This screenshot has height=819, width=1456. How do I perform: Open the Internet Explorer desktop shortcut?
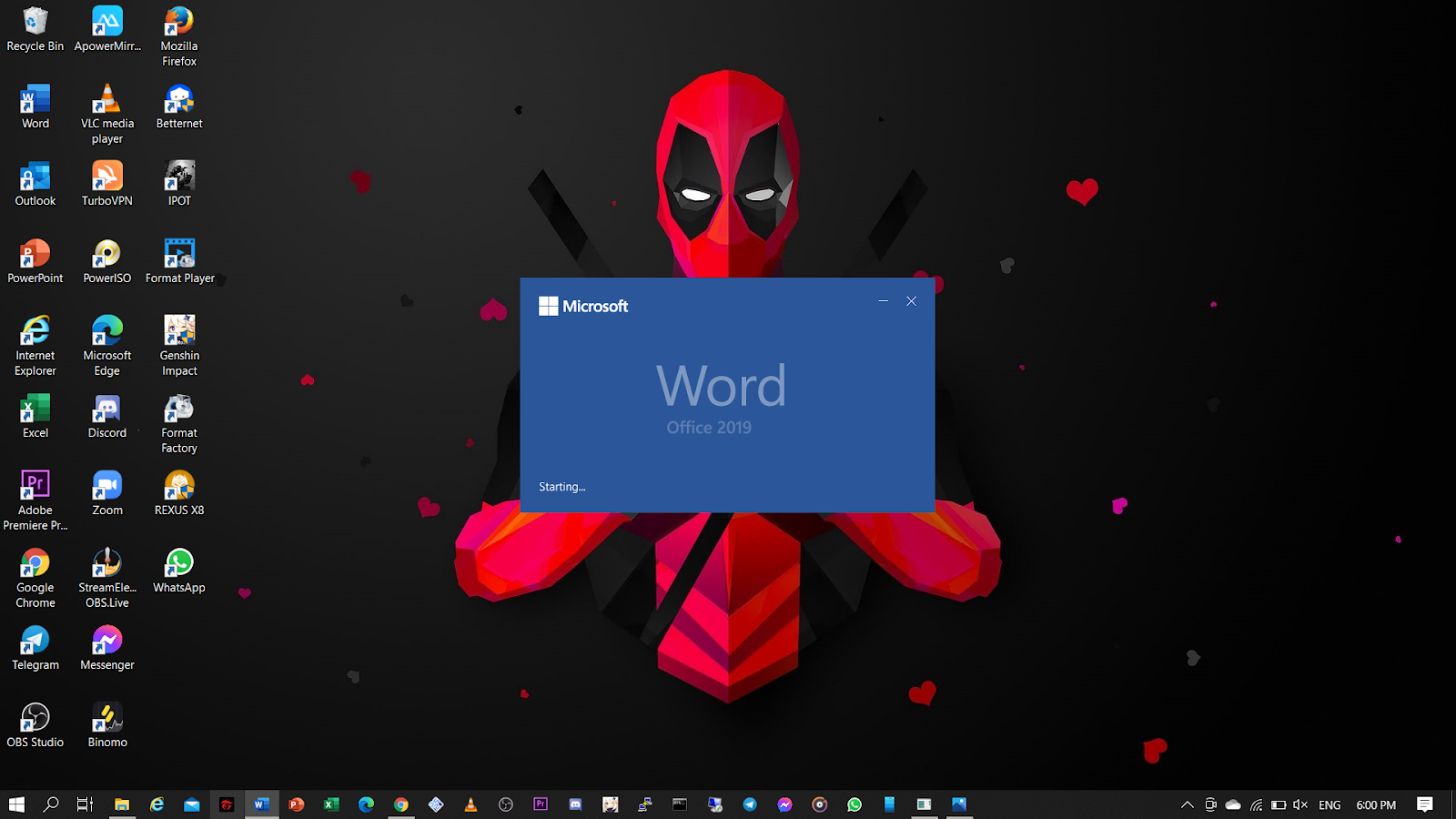pyautogui.click(x=35, y=346)
